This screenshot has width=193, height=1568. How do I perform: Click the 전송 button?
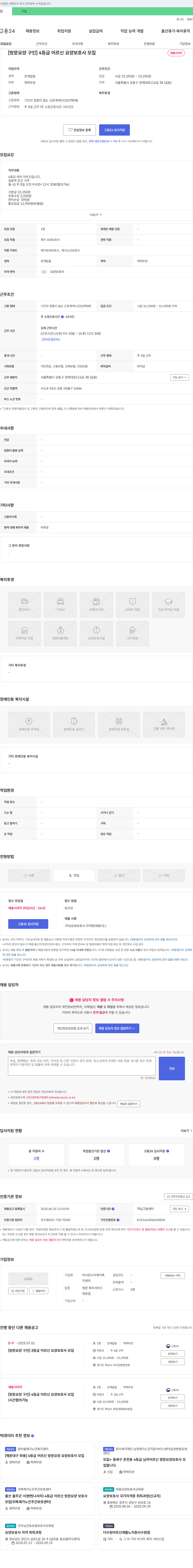[172, 1068]
